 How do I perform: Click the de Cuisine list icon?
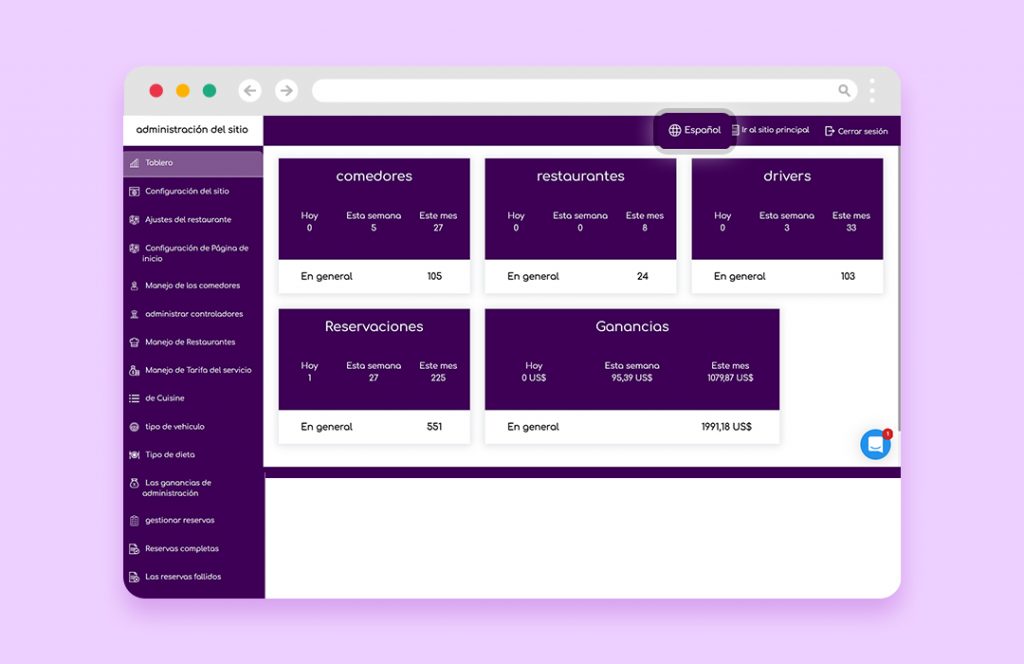(134, 398)
